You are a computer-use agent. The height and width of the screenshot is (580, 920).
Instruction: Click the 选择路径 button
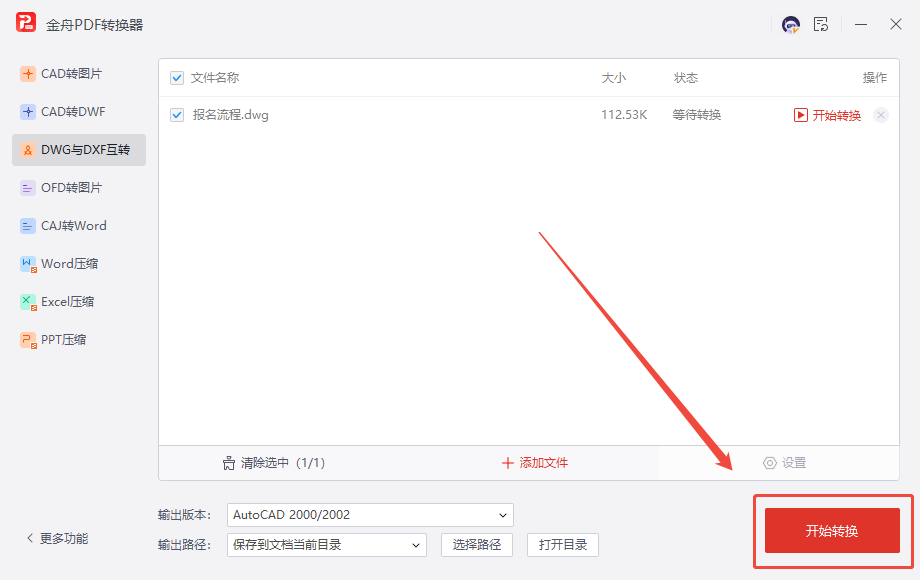point(477,545)
